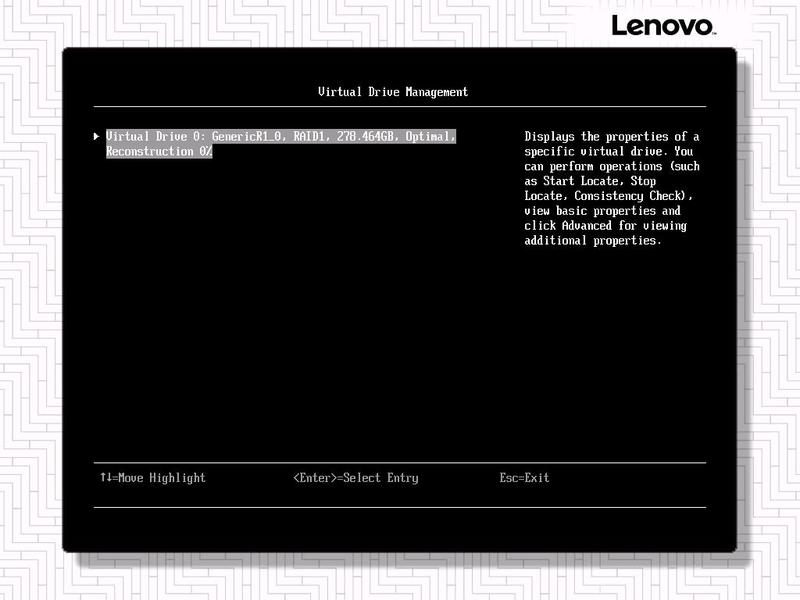Click the Reconstruction 0% progress text
800x600 pixels.
(159, 151)
